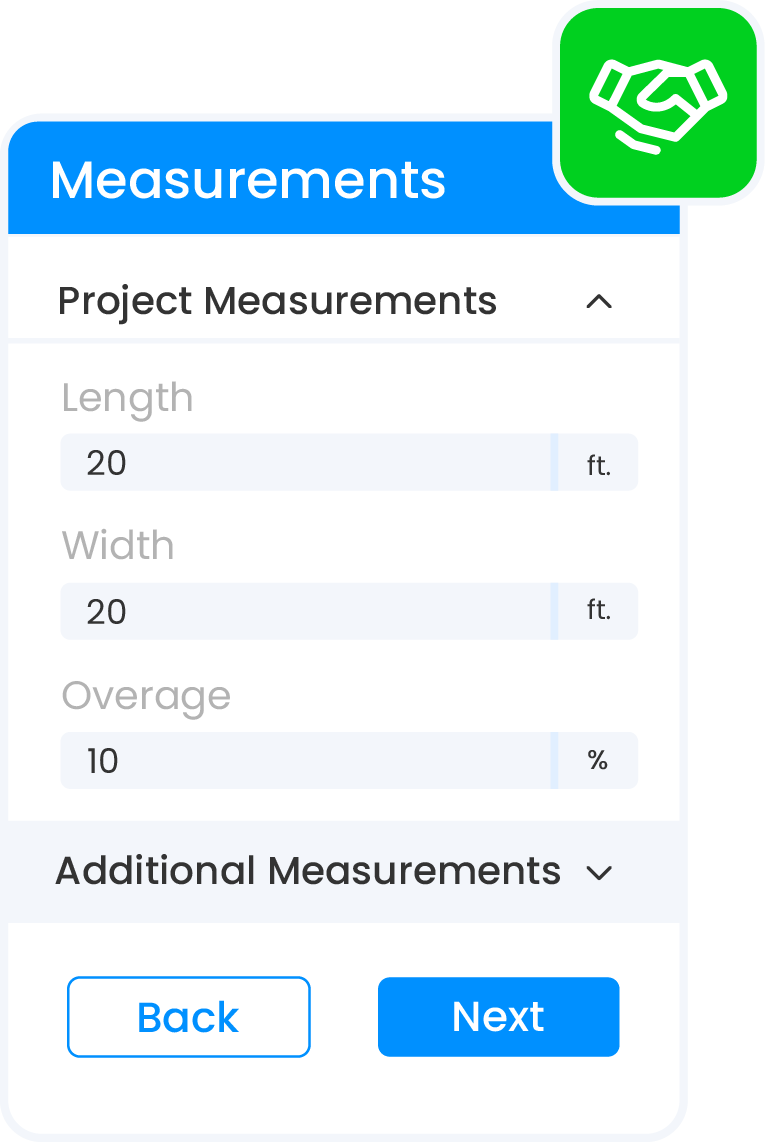The height and width of the screenshot is (1142, 765).
Task: Click the ft. unit label for Width
Action: (599, 611)
